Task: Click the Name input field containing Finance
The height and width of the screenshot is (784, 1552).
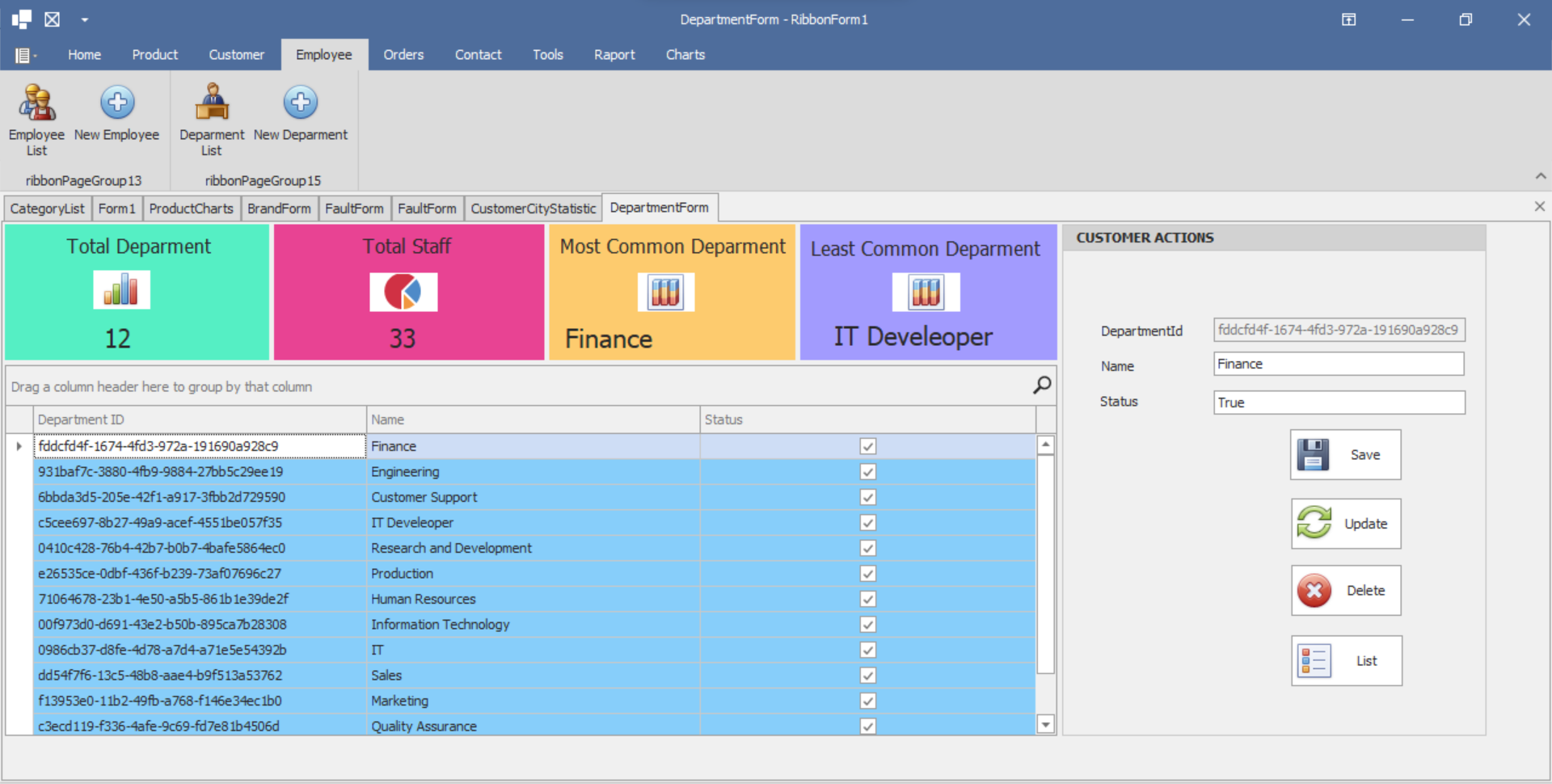Action: [1338, 365]
